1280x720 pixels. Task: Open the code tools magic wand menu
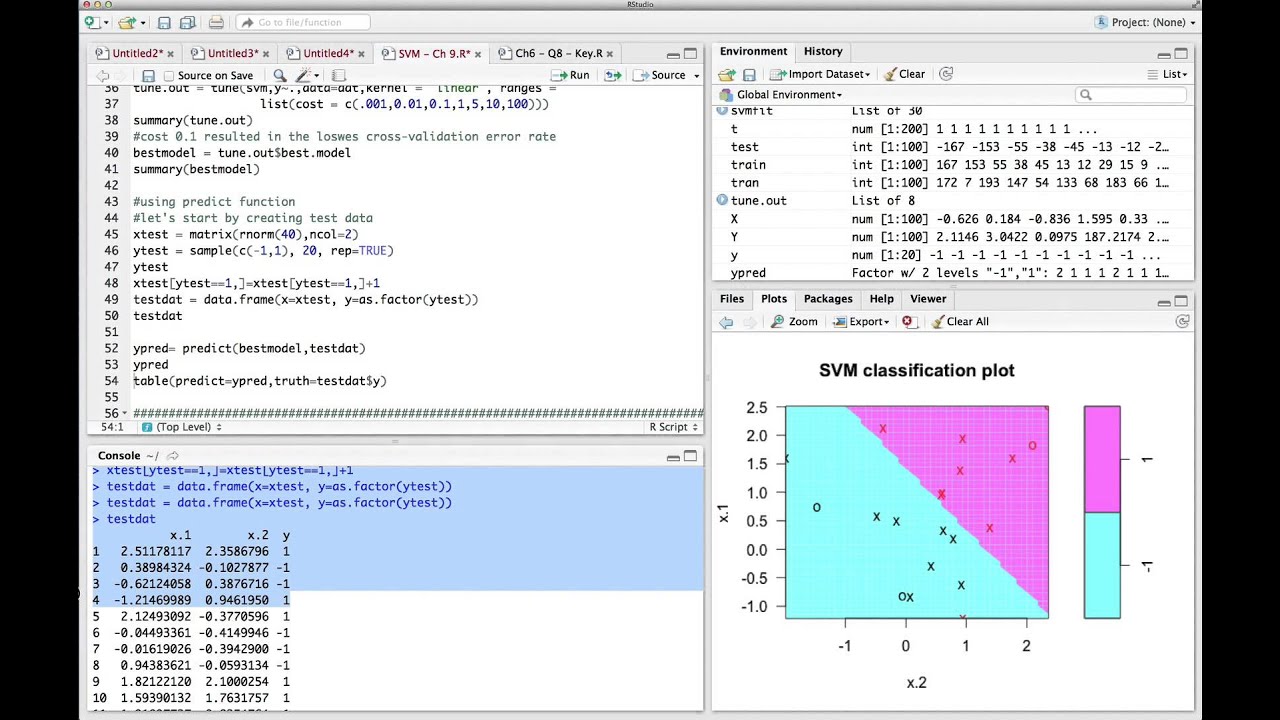coord(308,75)
